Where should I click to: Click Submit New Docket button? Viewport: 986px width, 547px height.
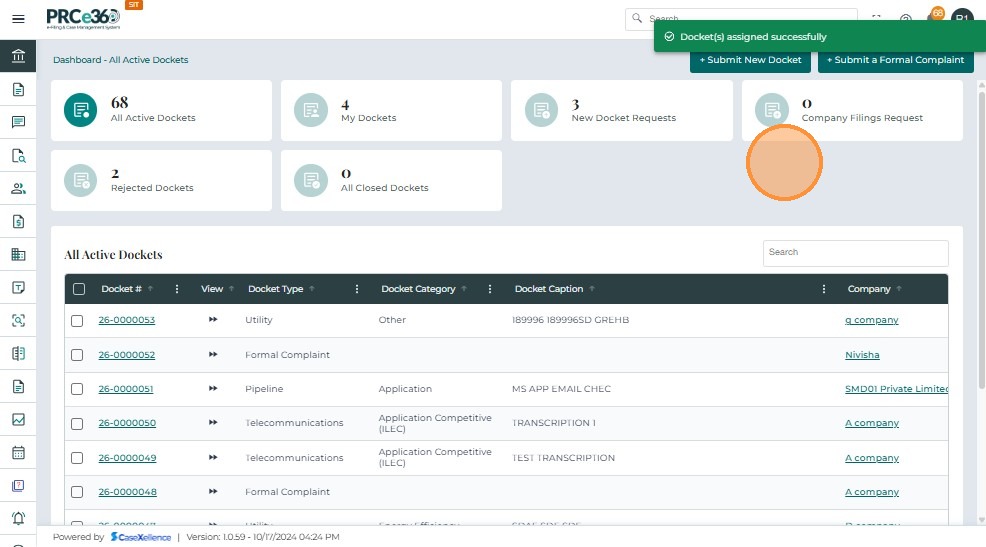point(750,60)
